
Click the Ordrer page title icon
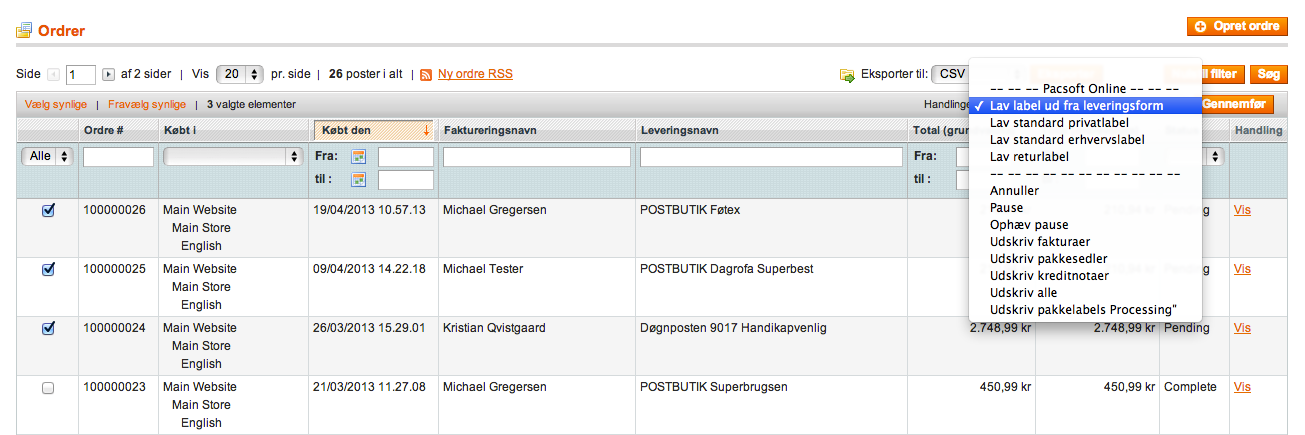(24, 31)
